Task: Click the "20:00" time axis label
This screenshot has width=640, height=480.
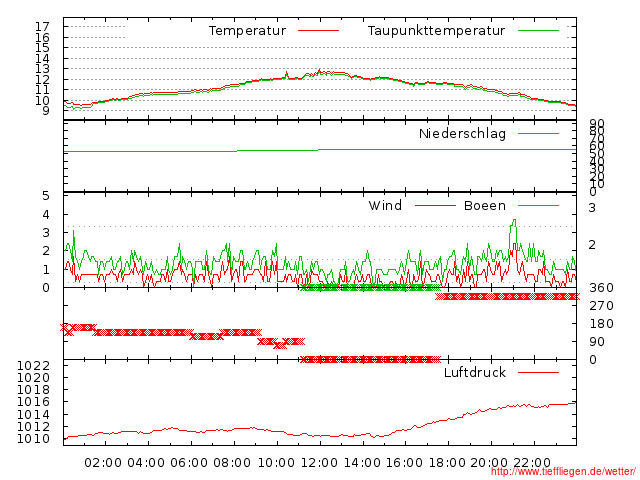Action: coord(489,463)
